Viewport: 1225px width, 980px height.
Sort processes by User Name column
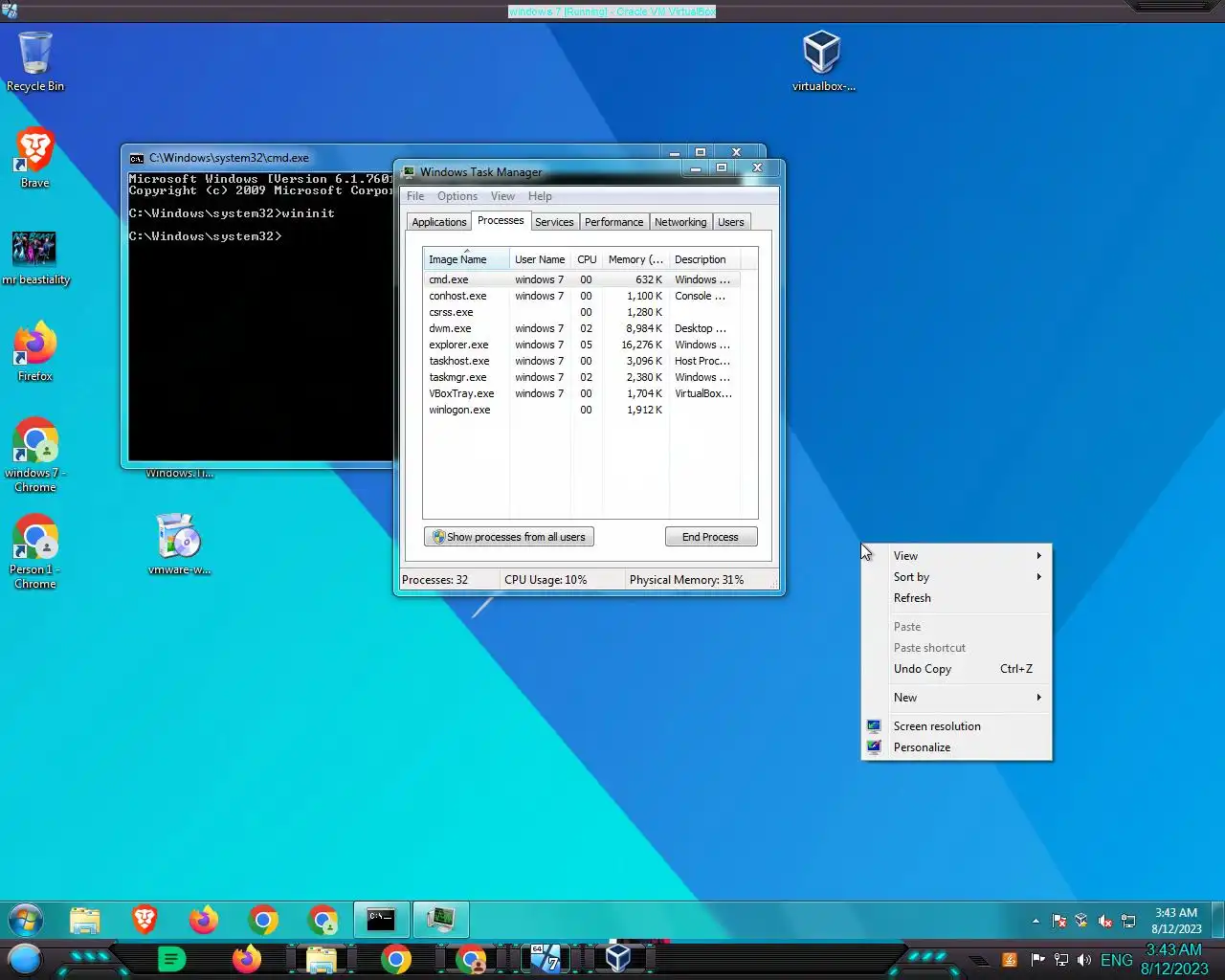pos(540,259)
